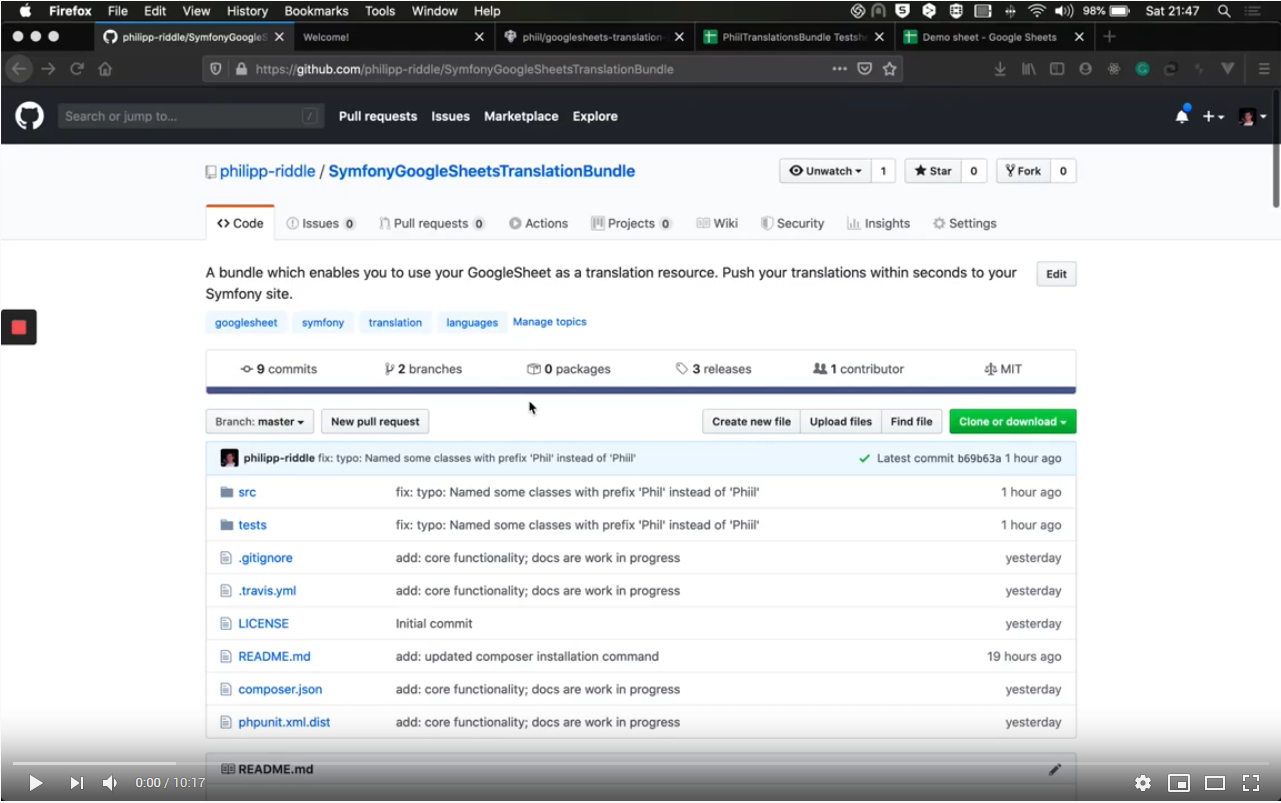This screenshot has height=803, width=1281.
Task: Go to Firefox home icon
Action: point(105,69)
